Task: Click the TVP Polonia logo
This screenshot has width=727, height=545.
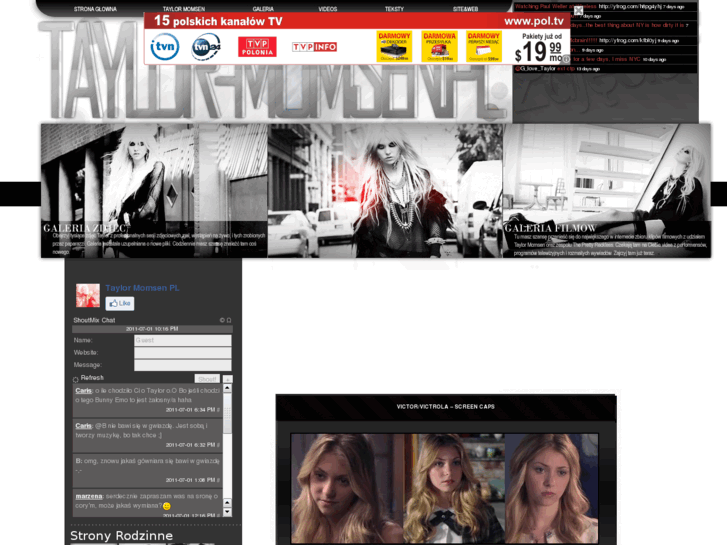Action: pos(257,47)
